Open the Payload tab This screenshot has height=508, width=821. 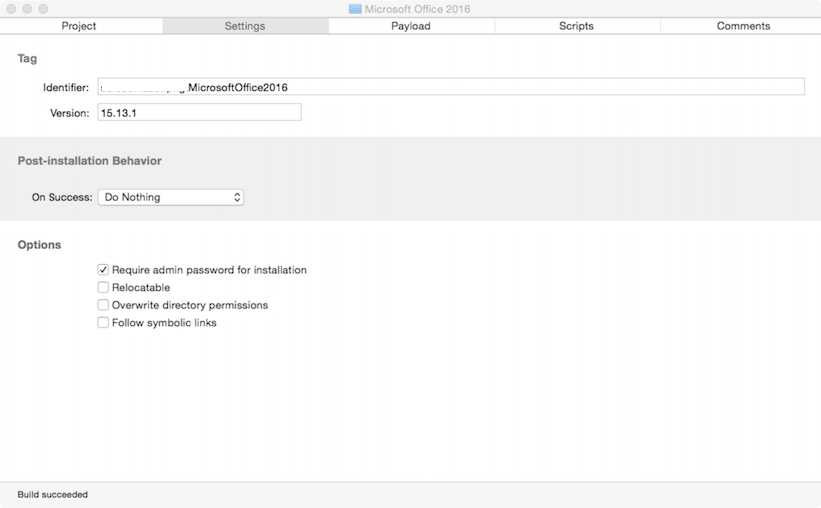click(x=411, y=26)
